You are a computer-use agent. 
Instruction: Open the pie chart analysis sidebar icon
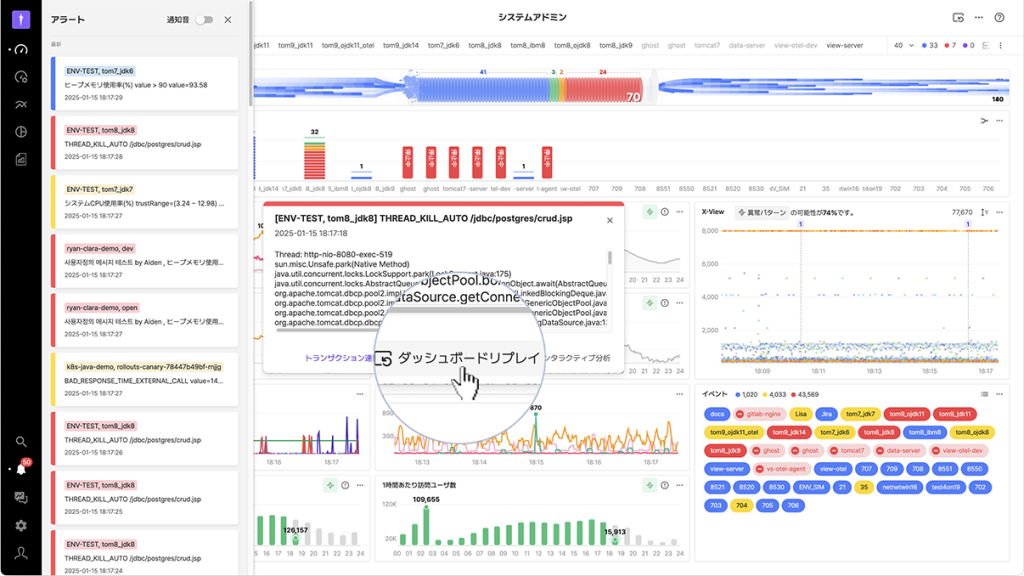pyautogui.click(x=21, y=131)
